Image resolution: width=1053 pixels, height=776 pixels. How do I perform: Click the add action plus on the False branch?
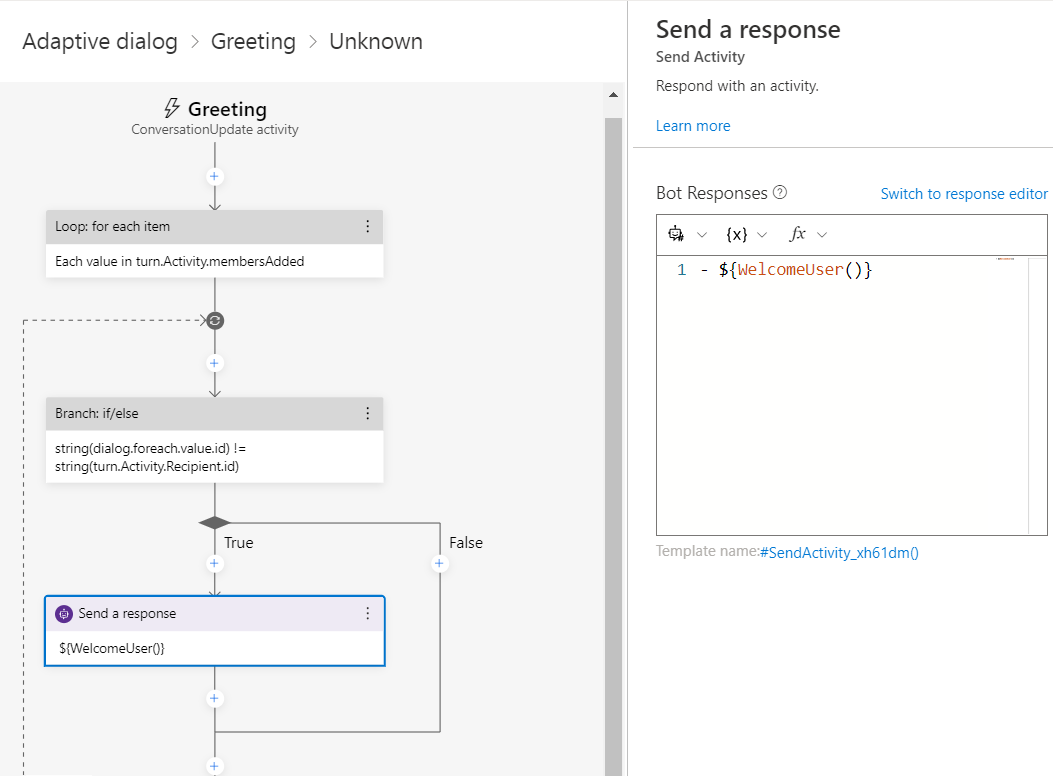(439, 564)
